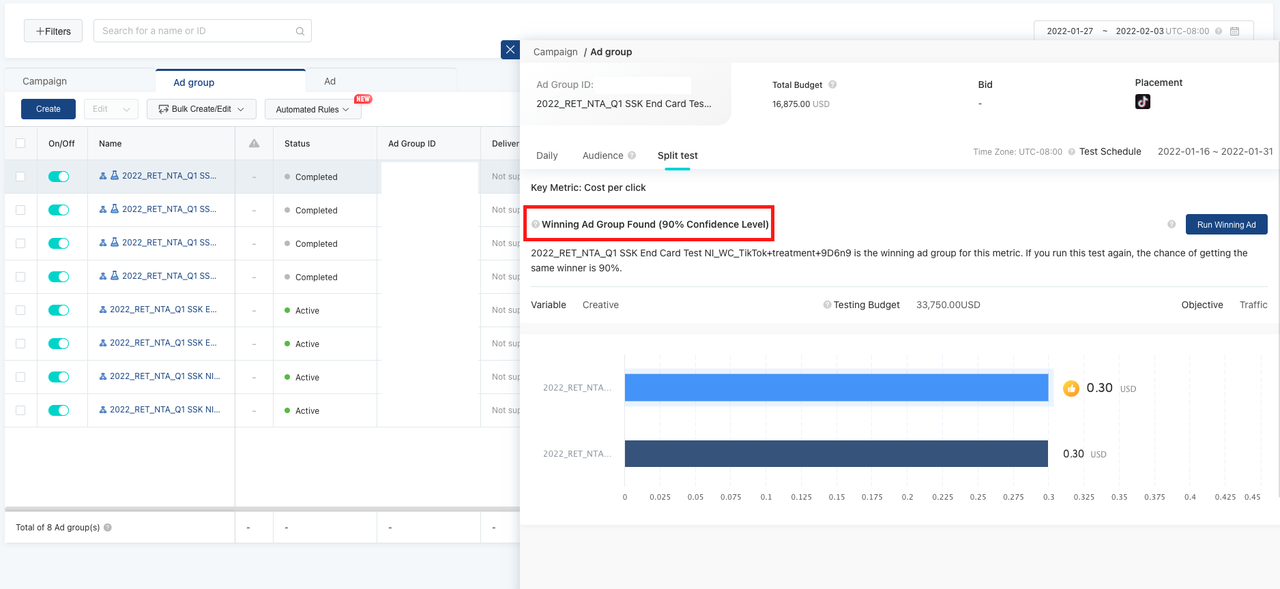Open the Edit dropdown menu
This screenshot has width=1280, height=589.
pyautogui.click(x=110, y=109)
